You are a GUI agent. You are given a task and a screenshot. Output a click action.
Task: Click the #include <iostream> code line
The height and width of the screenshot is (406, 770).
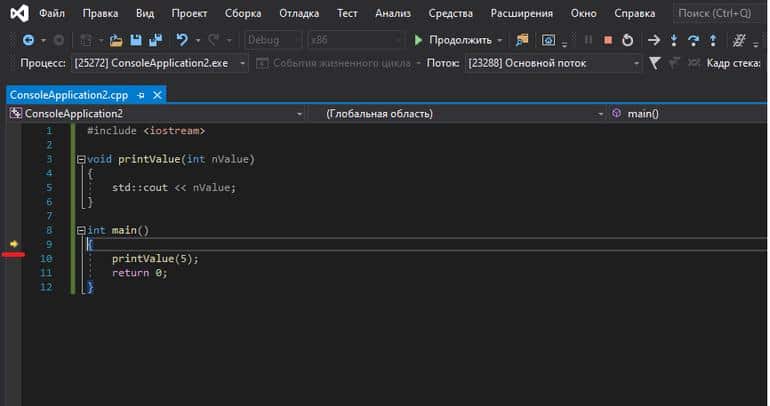146,131
